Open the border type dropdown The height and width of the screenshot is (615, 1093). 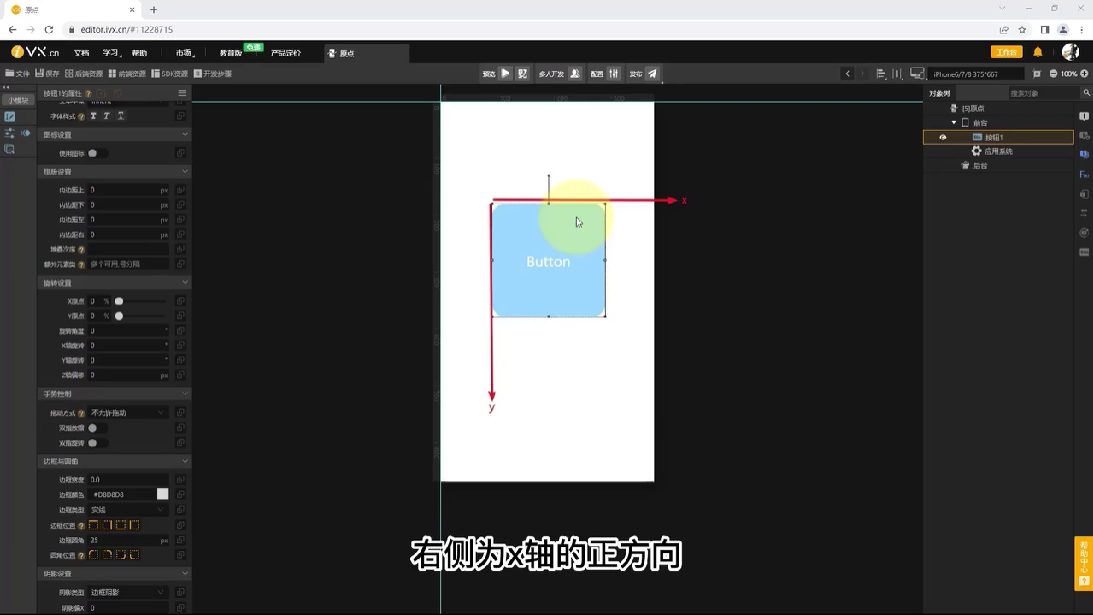point(128,510)
